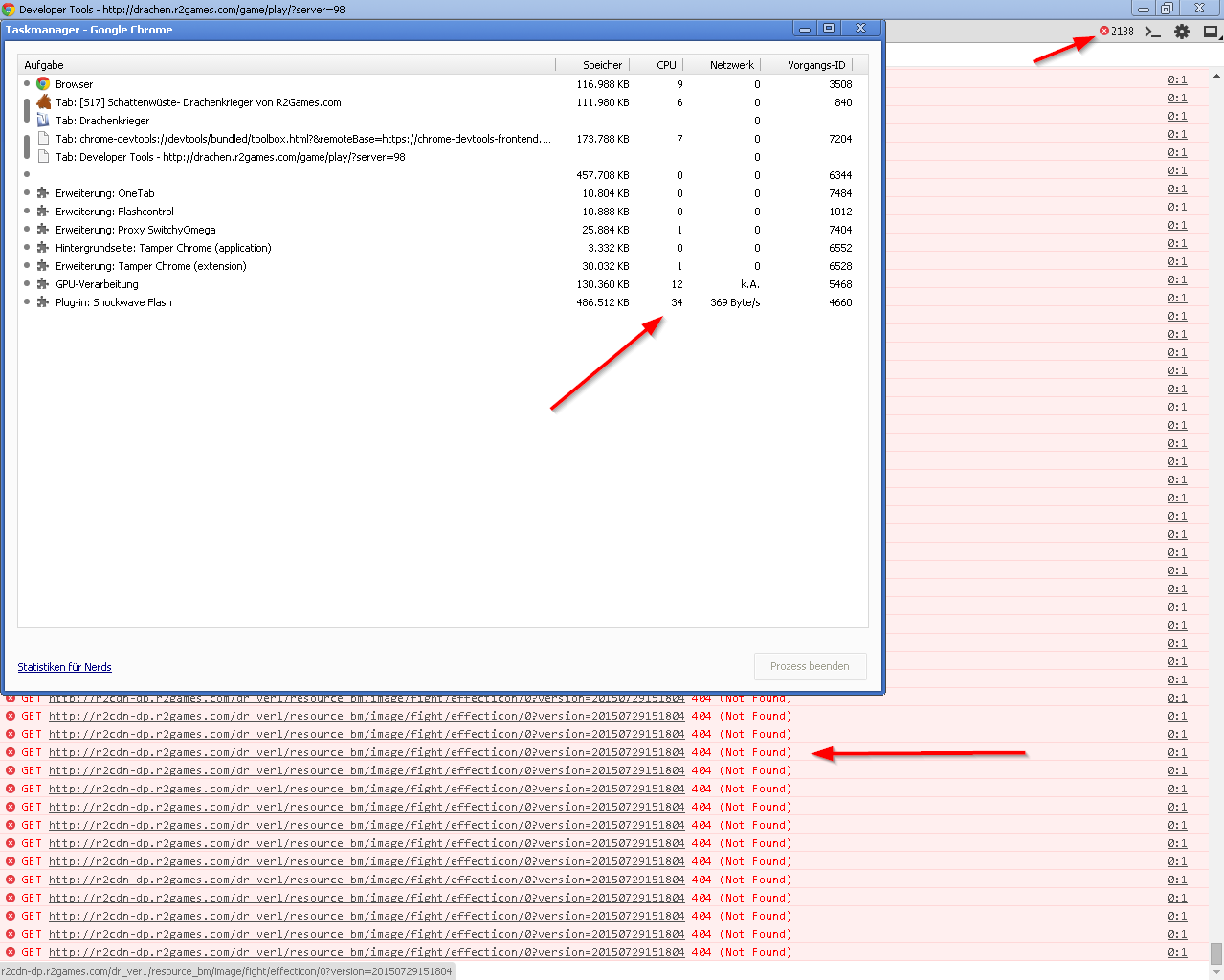Select Erweiterung: Proxy SwitchyOmega row
The height and width of the screenshot is (980, 1224).
tap(135, 230)
